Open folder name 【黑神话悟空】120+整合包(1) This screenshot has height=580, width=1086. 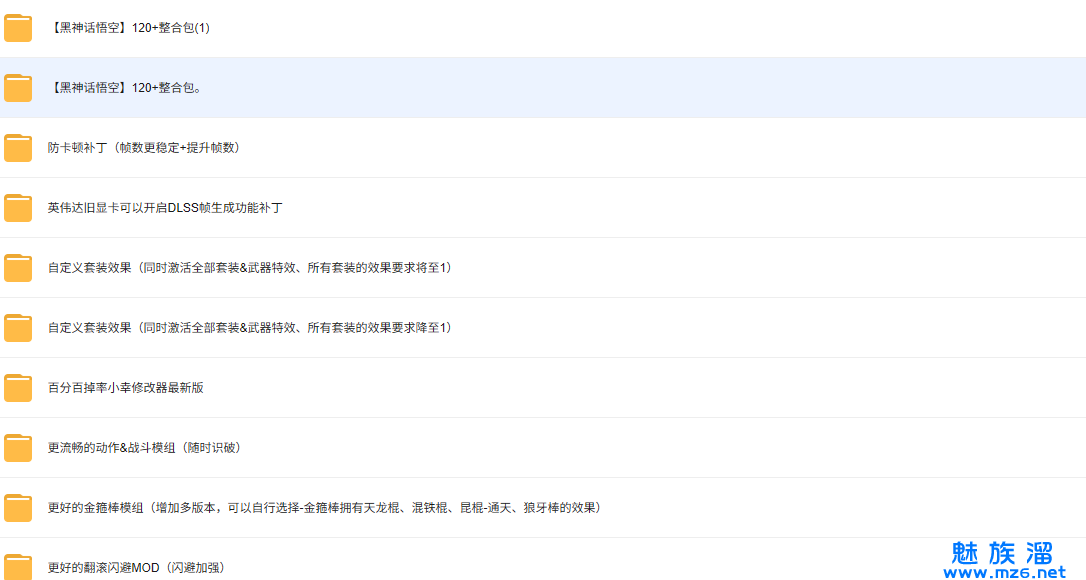point(129,28)
